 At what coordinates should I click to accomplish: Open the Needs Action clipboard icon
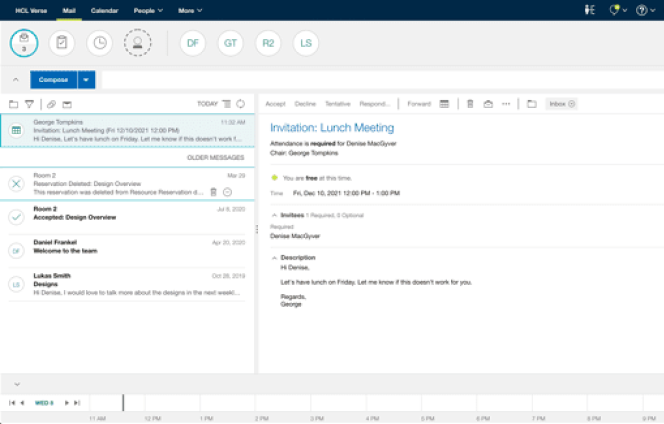tap(62, 43)
